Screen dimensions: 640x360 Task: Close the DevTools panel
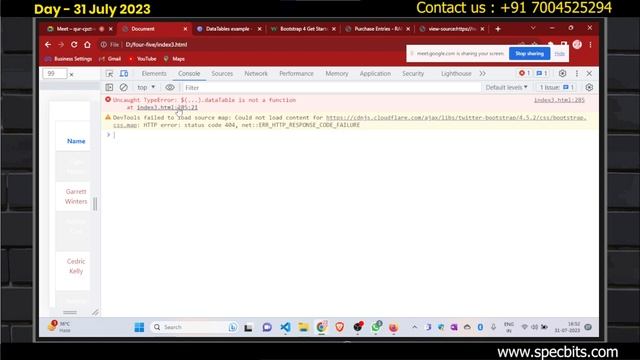589,73
